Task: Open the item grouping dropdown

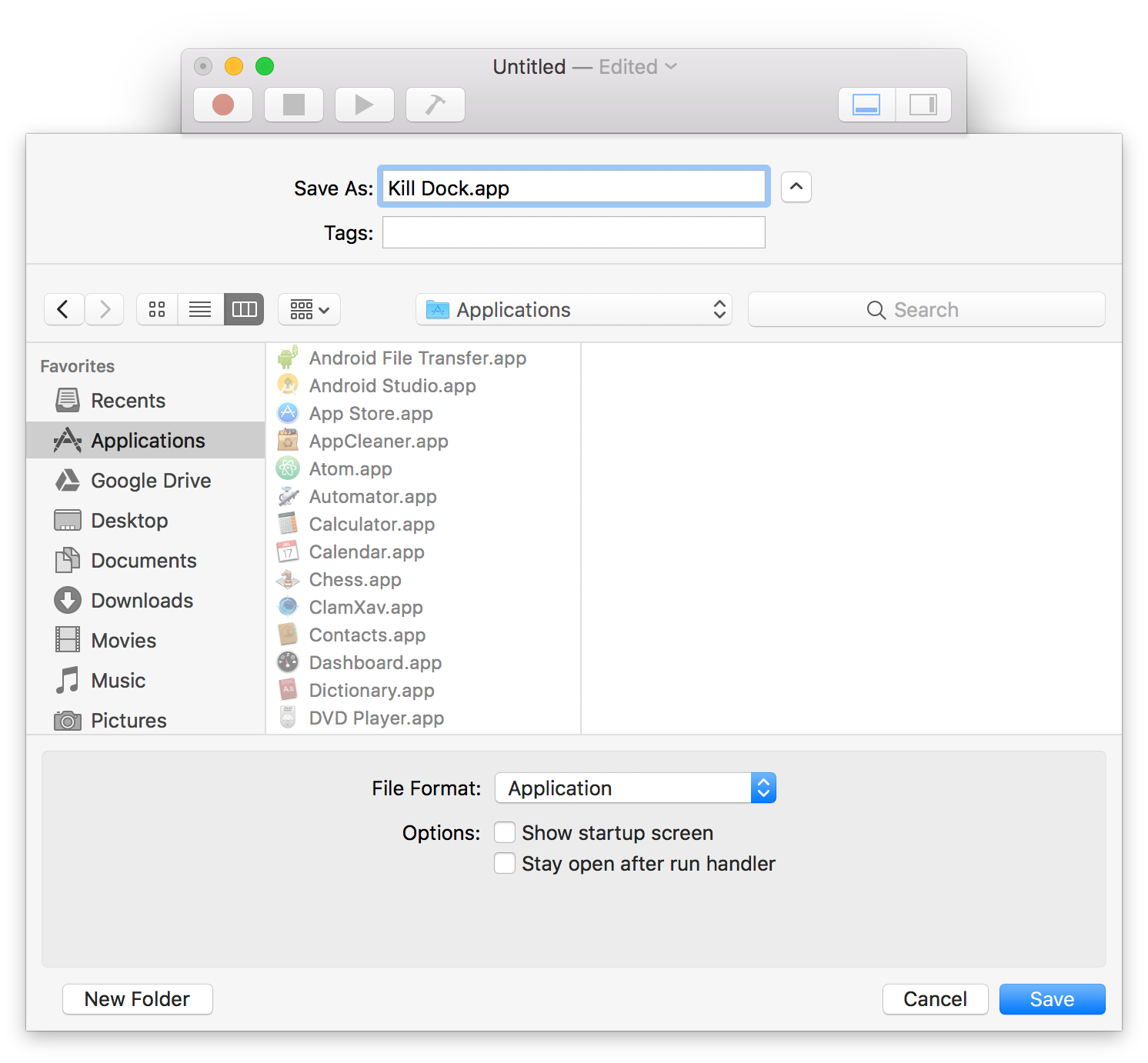Action: coord(309,309)
